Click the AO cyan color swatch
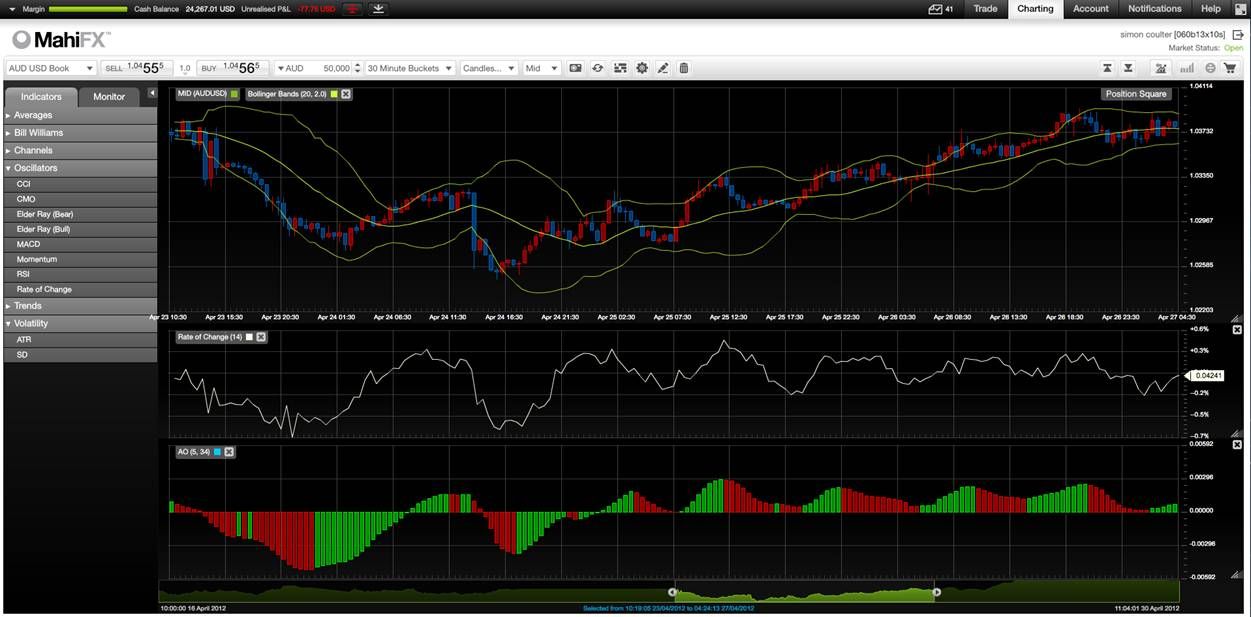The image size is (1251, 617). point(217,452)
